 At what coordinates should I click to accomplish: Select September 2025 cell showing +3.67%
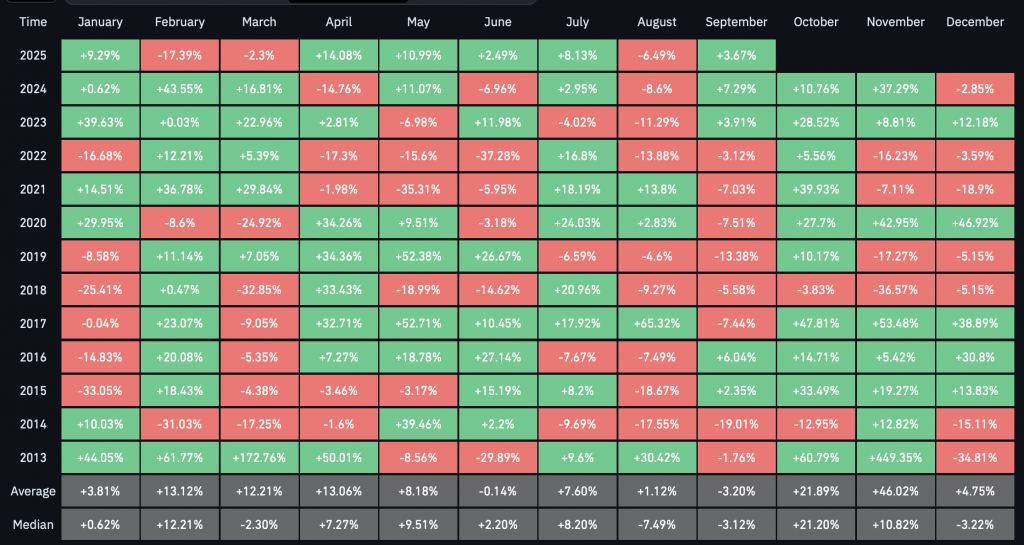(x=735, y=55)
